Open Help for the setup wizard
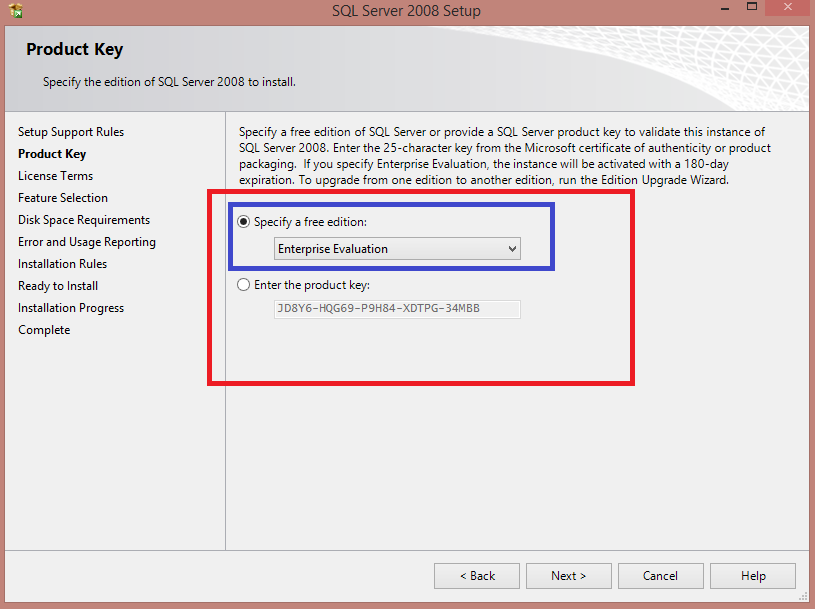 coord(753,576)
